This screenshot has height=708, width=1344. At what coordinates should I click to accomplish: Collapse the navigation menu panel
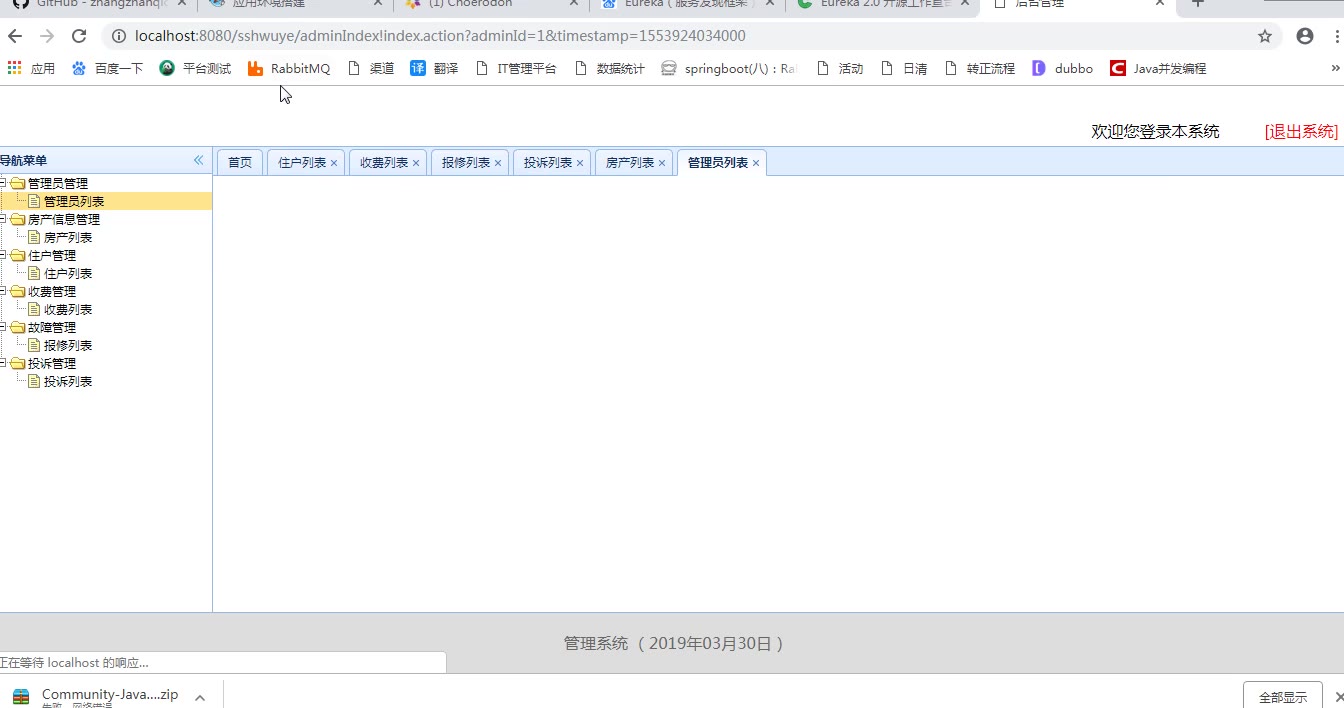pyautogui.click(x=198, y=160)
